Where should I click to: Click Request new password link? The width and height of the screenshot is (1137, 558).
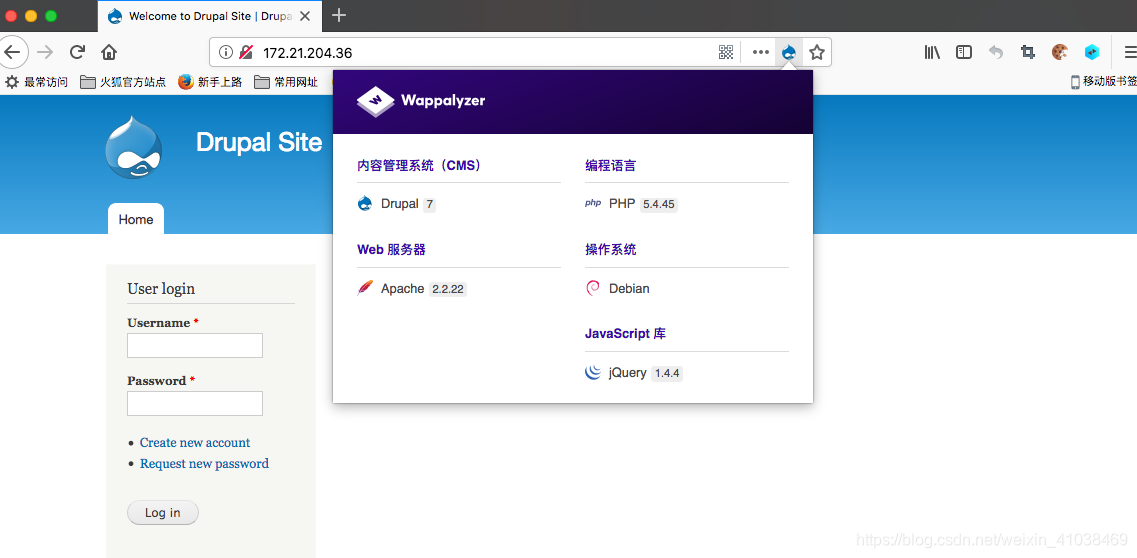[204, 463]
